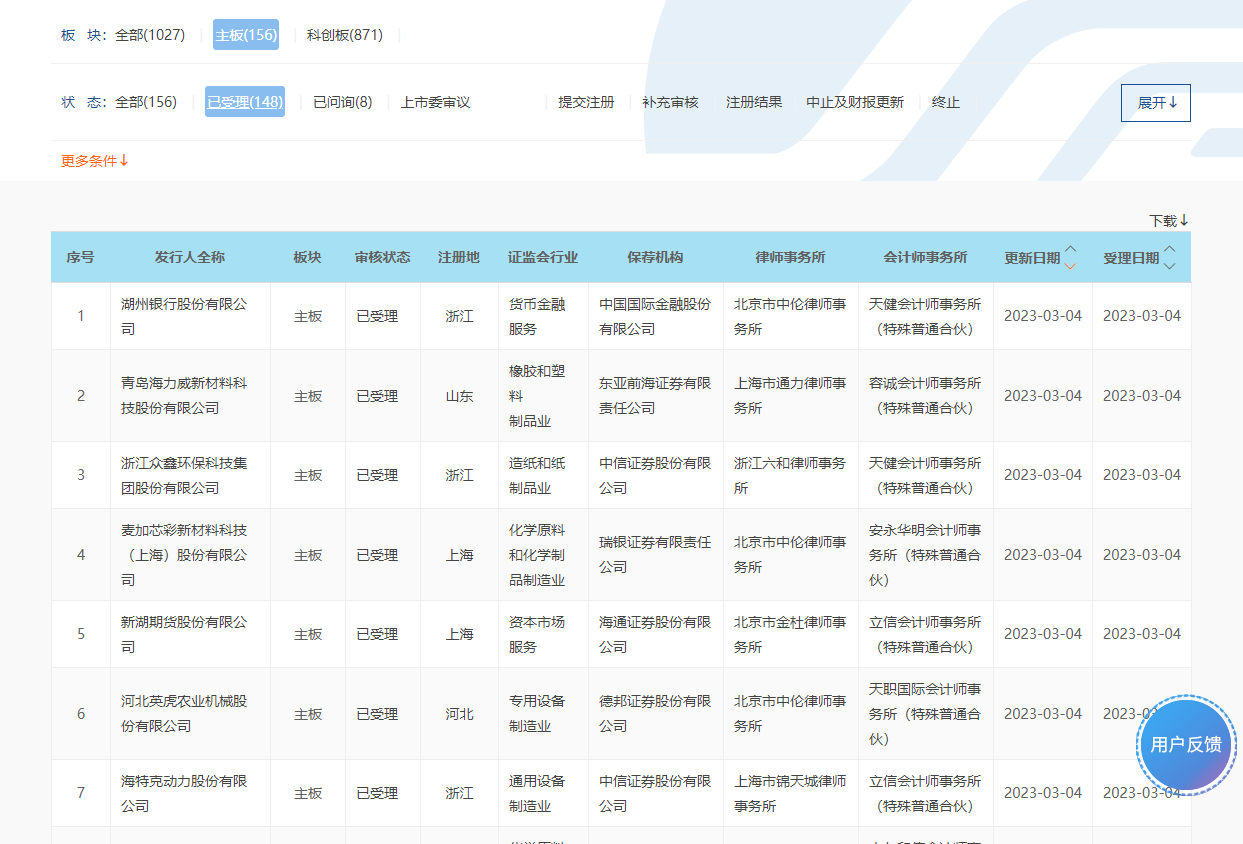Switch to the 科创板(871) board filter
The image size is (1243, 844).
click(x=345, y=35)
